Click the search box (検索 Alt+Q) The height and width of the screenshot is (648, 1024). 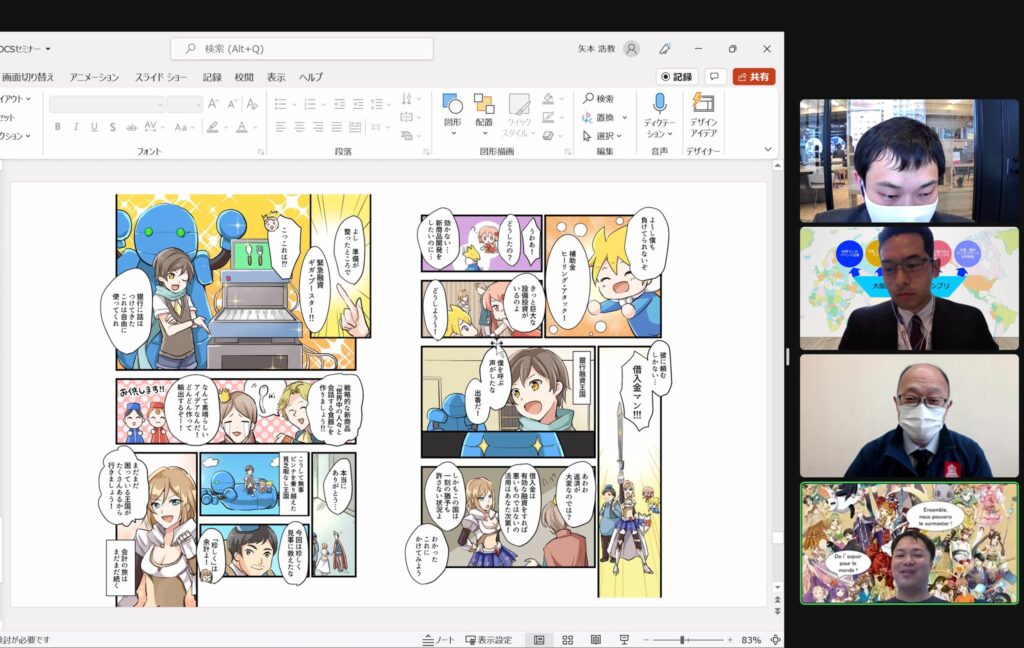pyautogui.click(x=302, y=49)
